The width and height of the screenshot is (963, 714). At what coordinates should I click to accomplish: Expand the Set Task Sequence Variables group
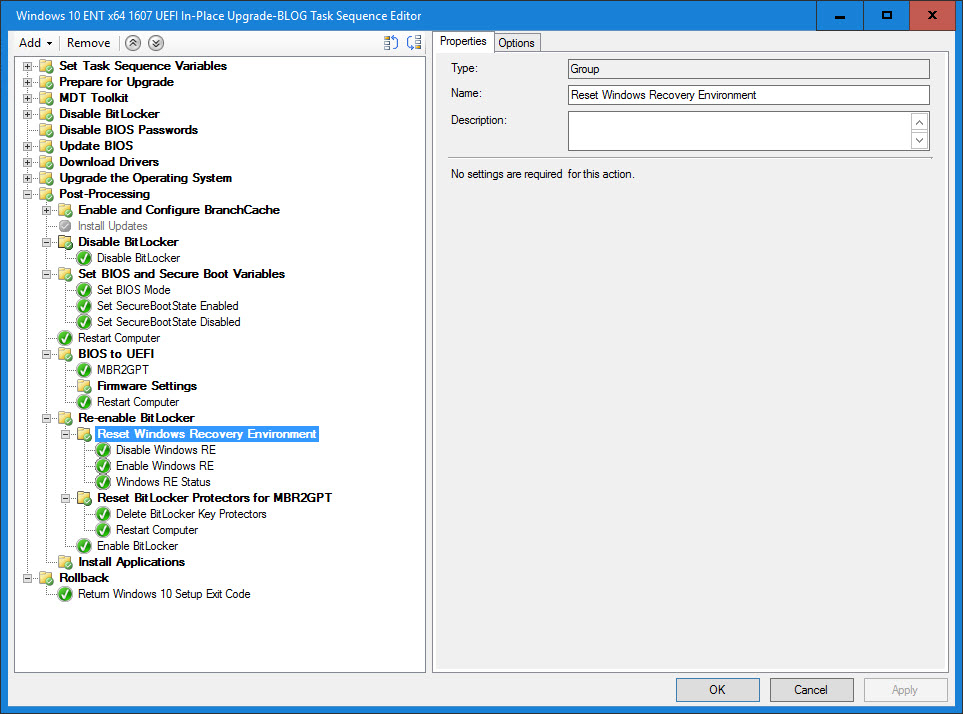28,66
